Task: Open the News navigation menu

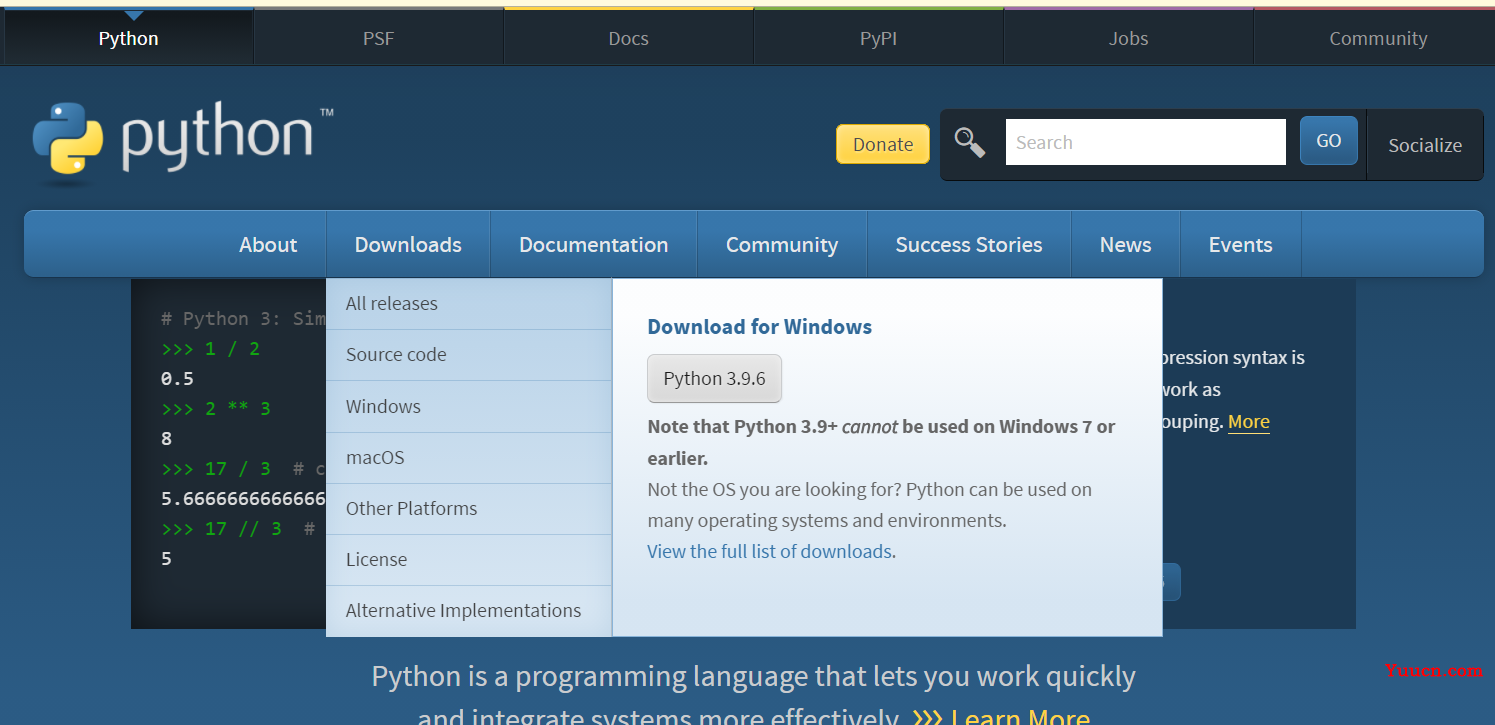Action: [x=1126, y=244]
